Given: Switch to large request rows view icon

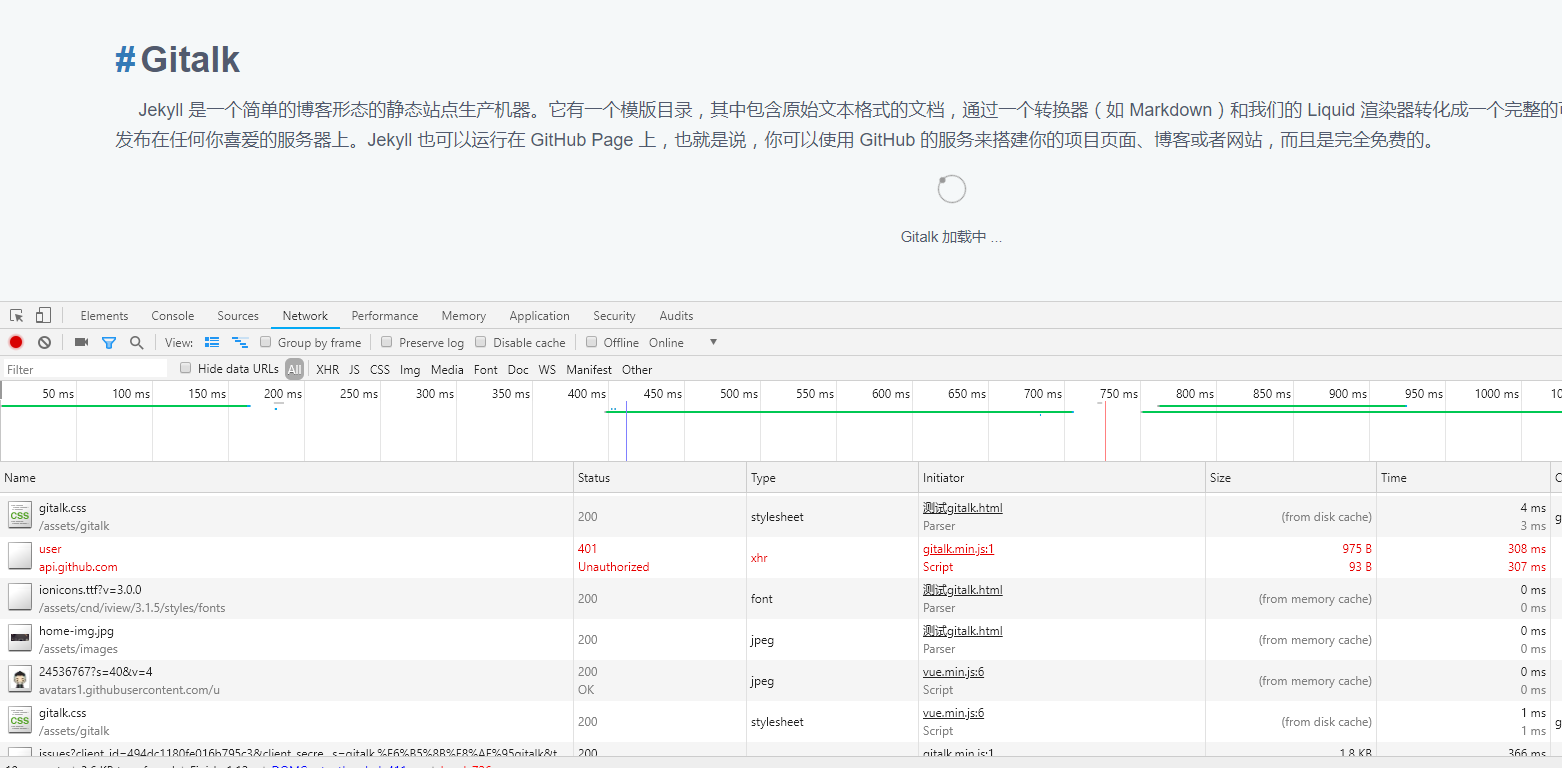Looking at the screenshot, I should coord(212,342).
